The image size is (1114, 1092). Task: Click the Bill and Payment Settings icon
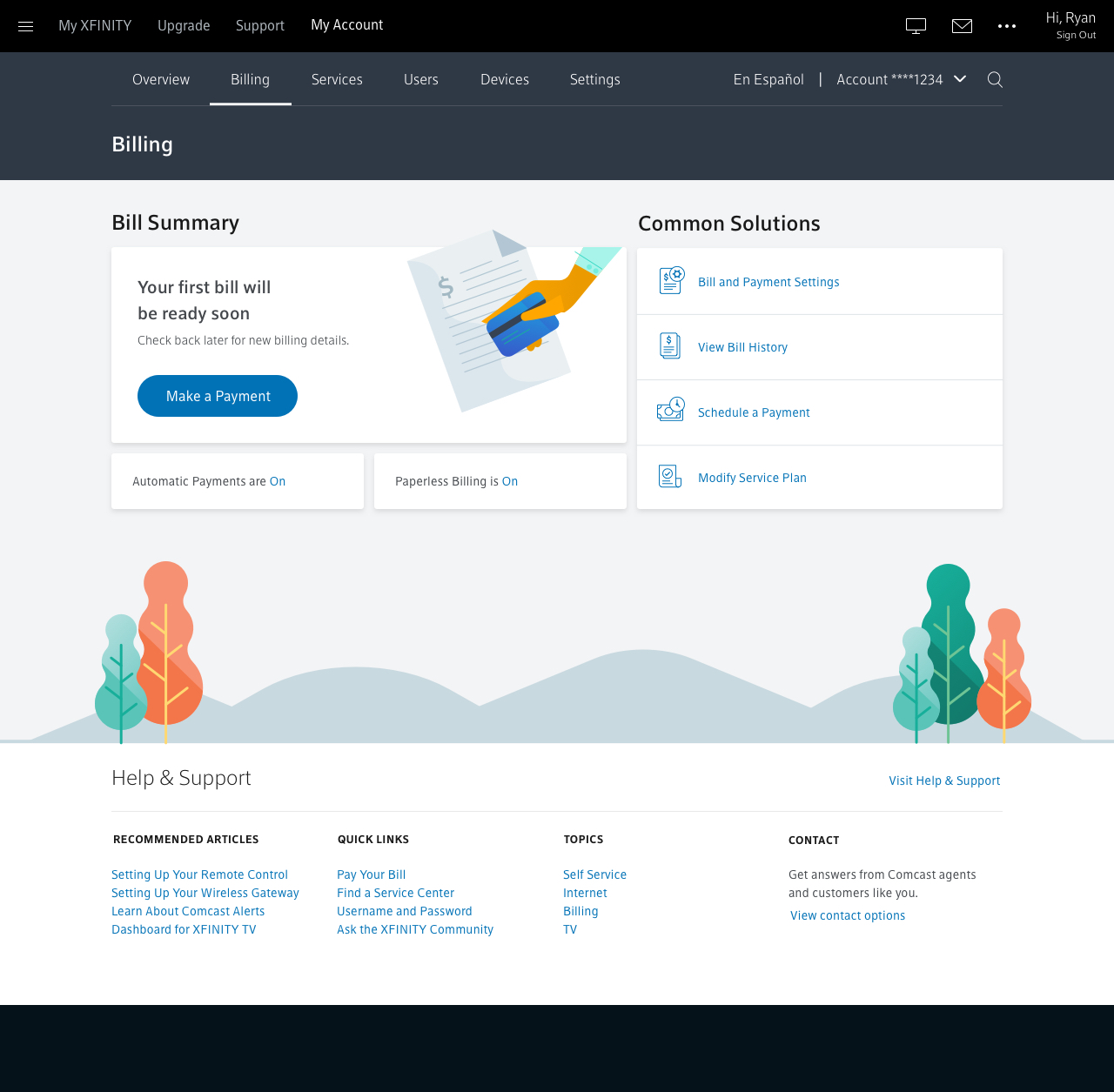(671, 281)
